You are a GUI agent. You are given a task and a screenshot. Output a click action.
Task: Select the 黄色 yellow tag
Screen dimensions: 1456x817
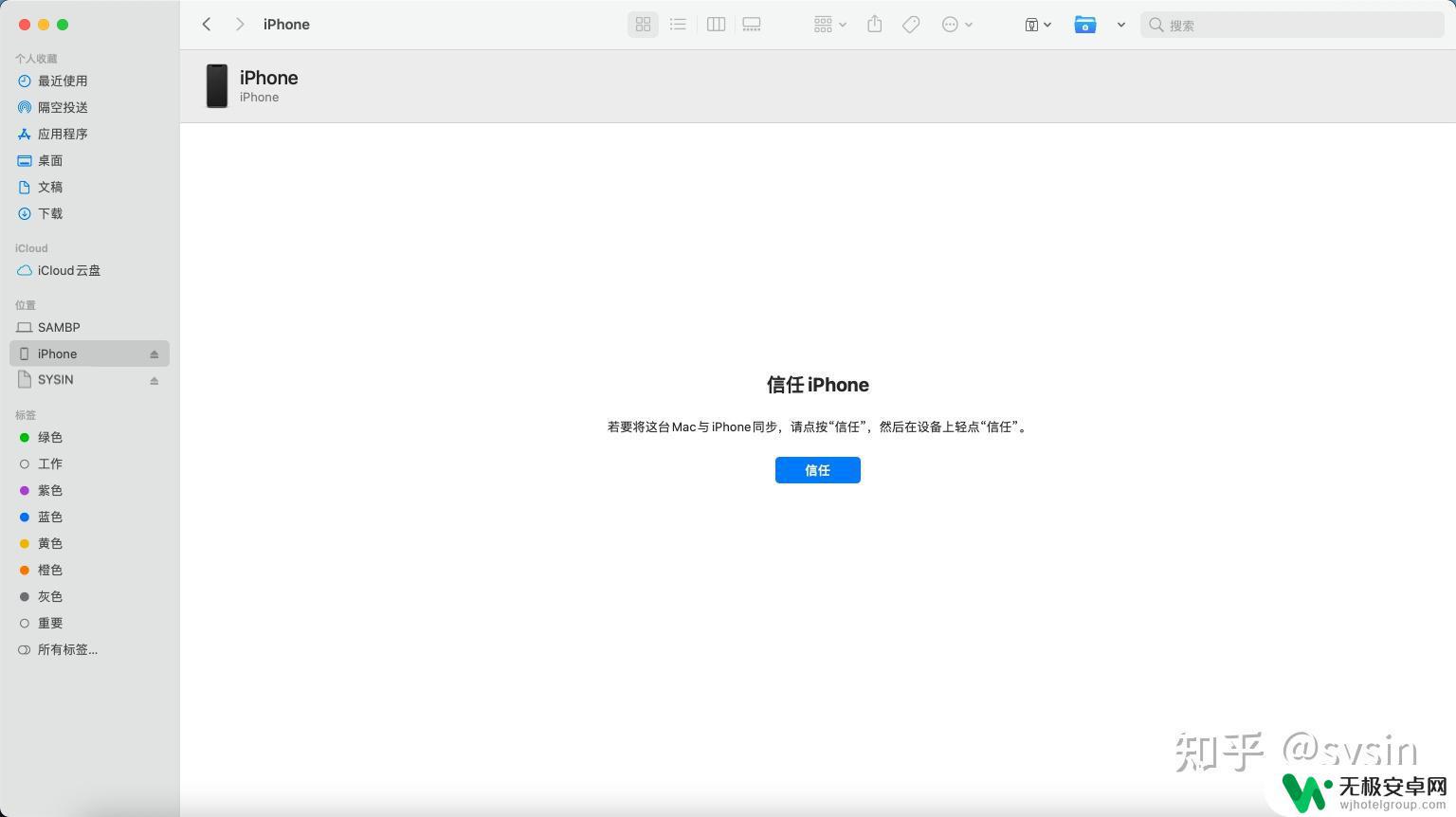(x=89, y=544)
